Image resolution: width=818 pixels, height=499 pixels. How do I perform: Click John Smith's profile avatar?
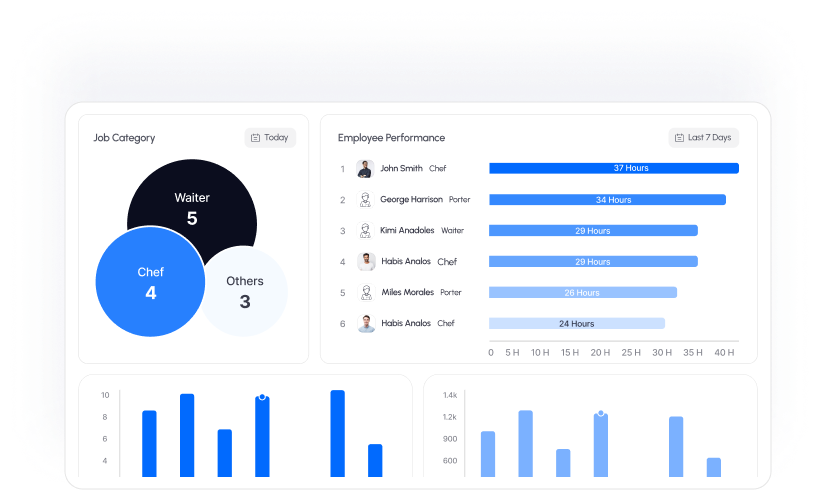tap(365, 169)
